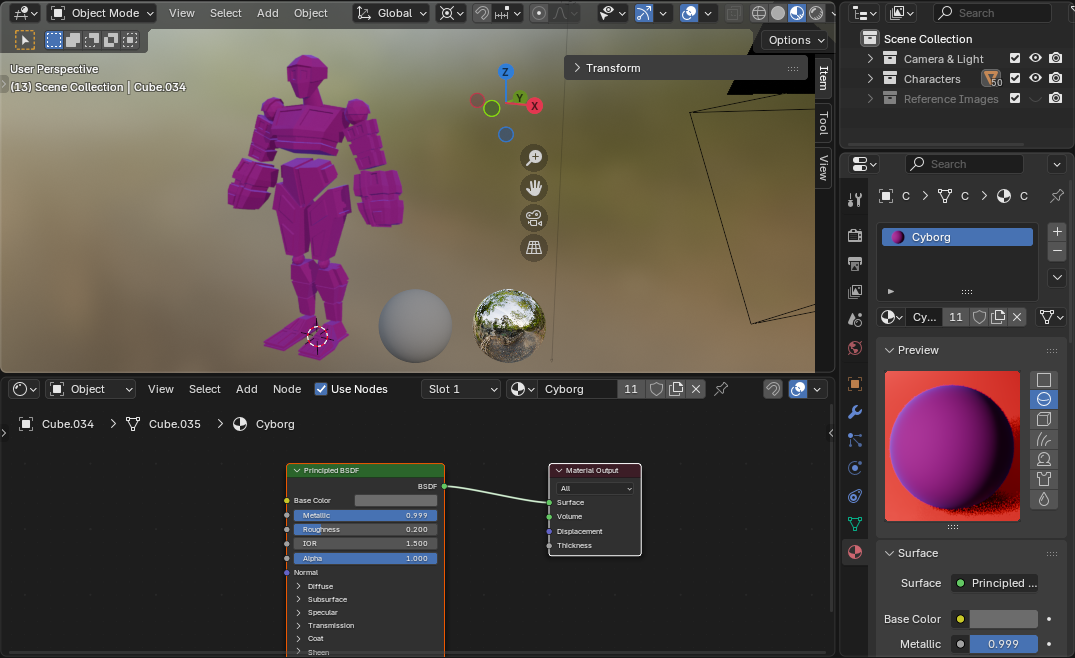
Task: Toggle X-ray display in viewport header
Action: pos(734,13)
